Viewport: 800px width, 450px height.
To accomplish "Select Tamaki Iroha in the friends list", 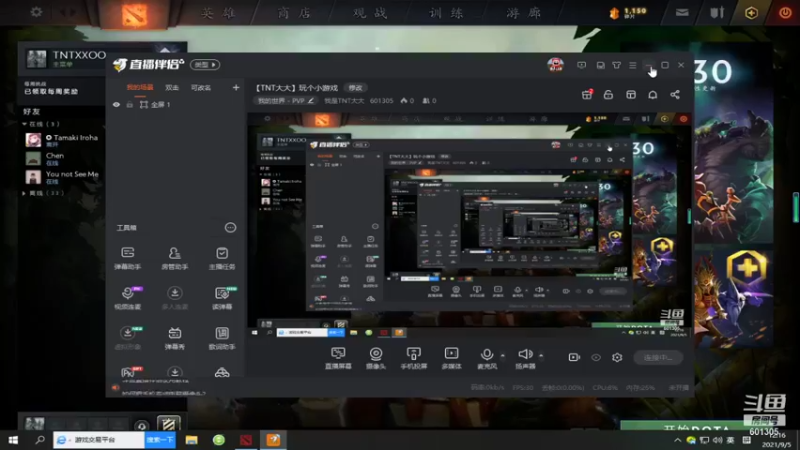I will [62, 140].
